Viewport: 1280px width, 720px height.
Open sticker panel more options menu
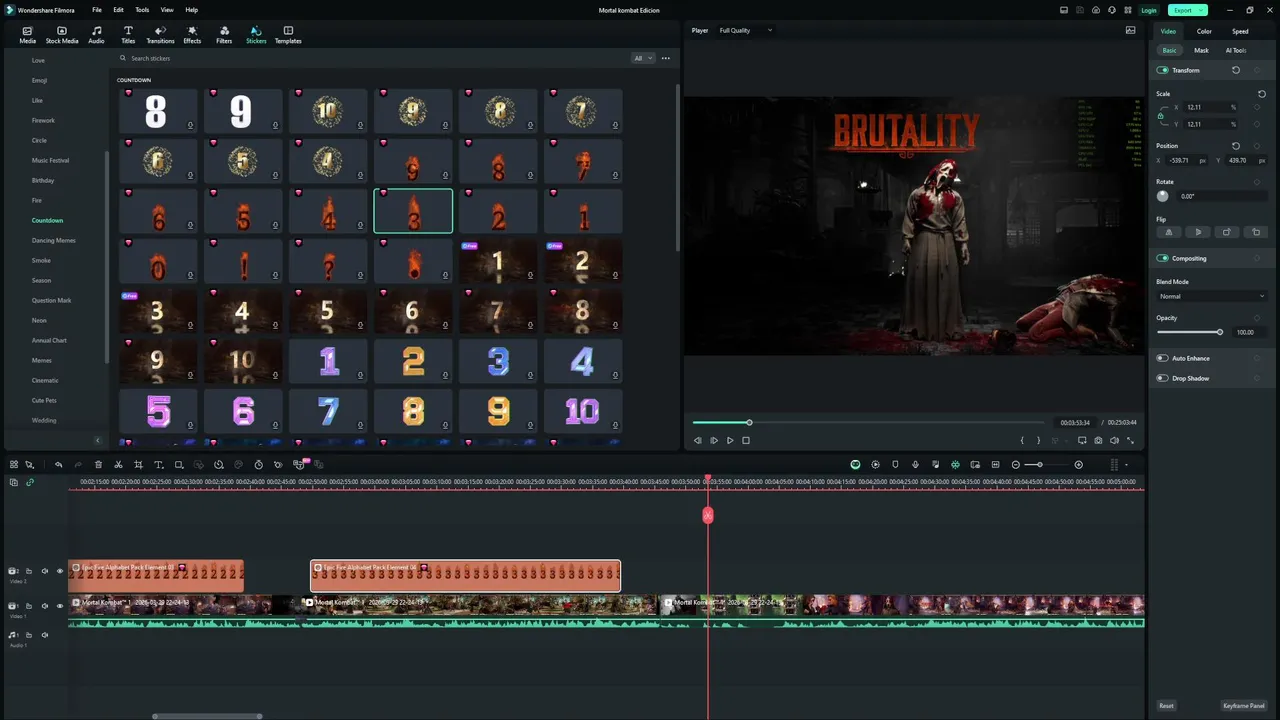(x=666, y=58)
